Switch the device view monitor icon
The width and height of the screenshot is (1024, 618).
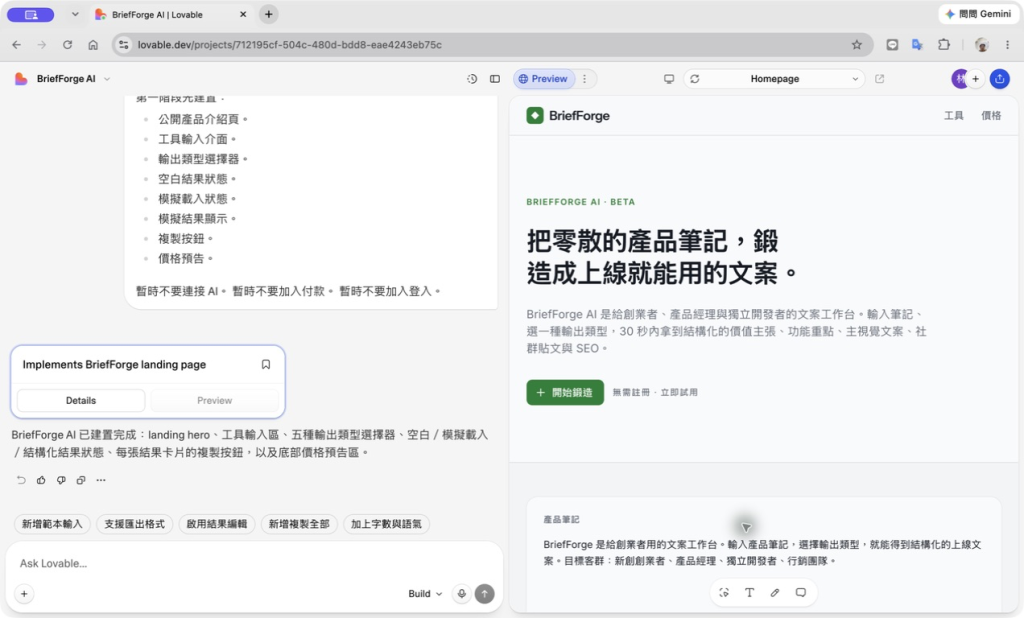669,79
